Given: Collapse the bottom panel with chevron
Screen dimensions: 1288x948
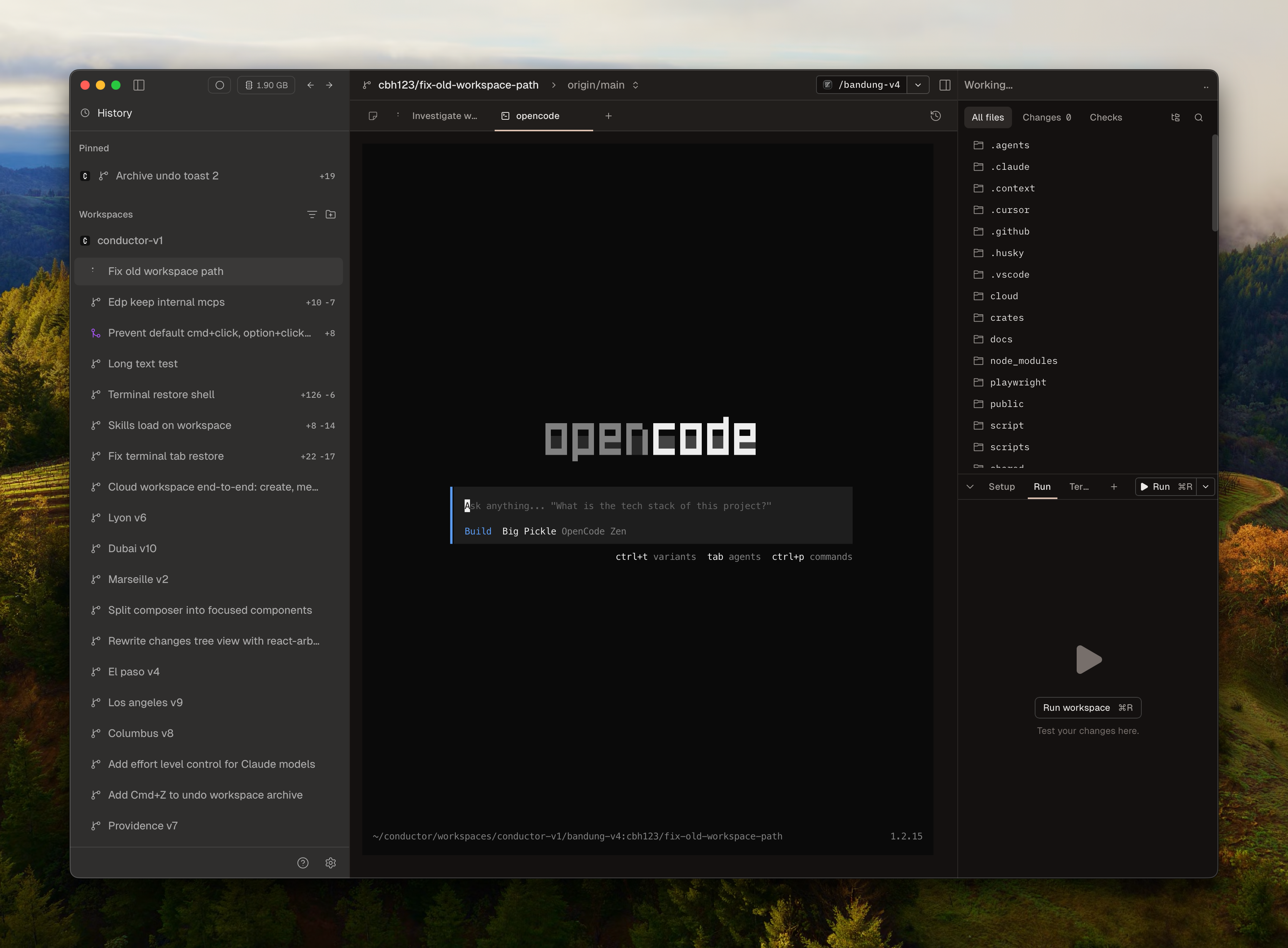Looking at the screenshot, I should pos(970,487).
